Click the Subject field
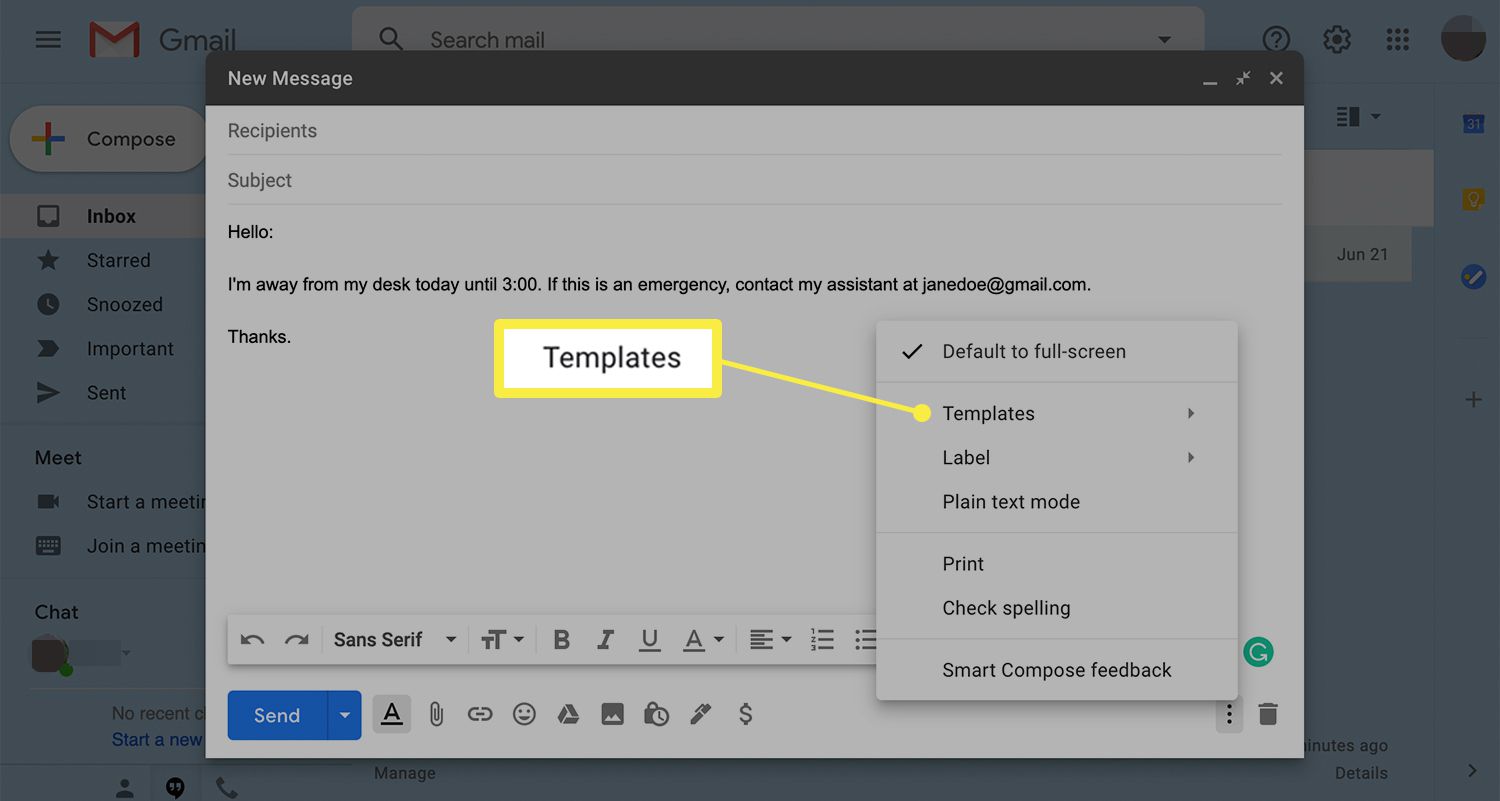 point(754,181)
